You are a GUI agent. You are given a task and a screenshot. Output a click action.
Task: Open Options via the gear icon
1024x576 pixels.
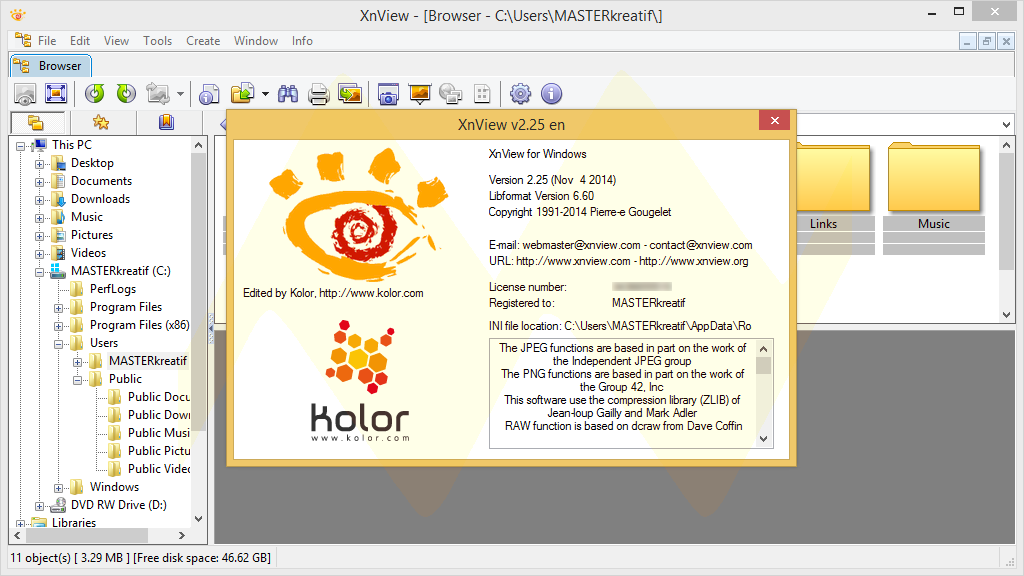tap(520, 94)
